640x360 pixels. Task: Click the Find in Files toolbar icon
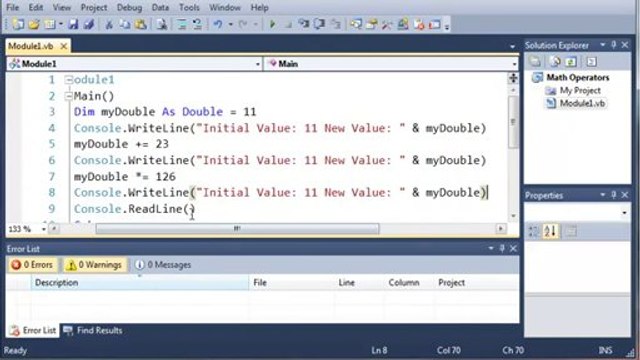click(162, 24)
